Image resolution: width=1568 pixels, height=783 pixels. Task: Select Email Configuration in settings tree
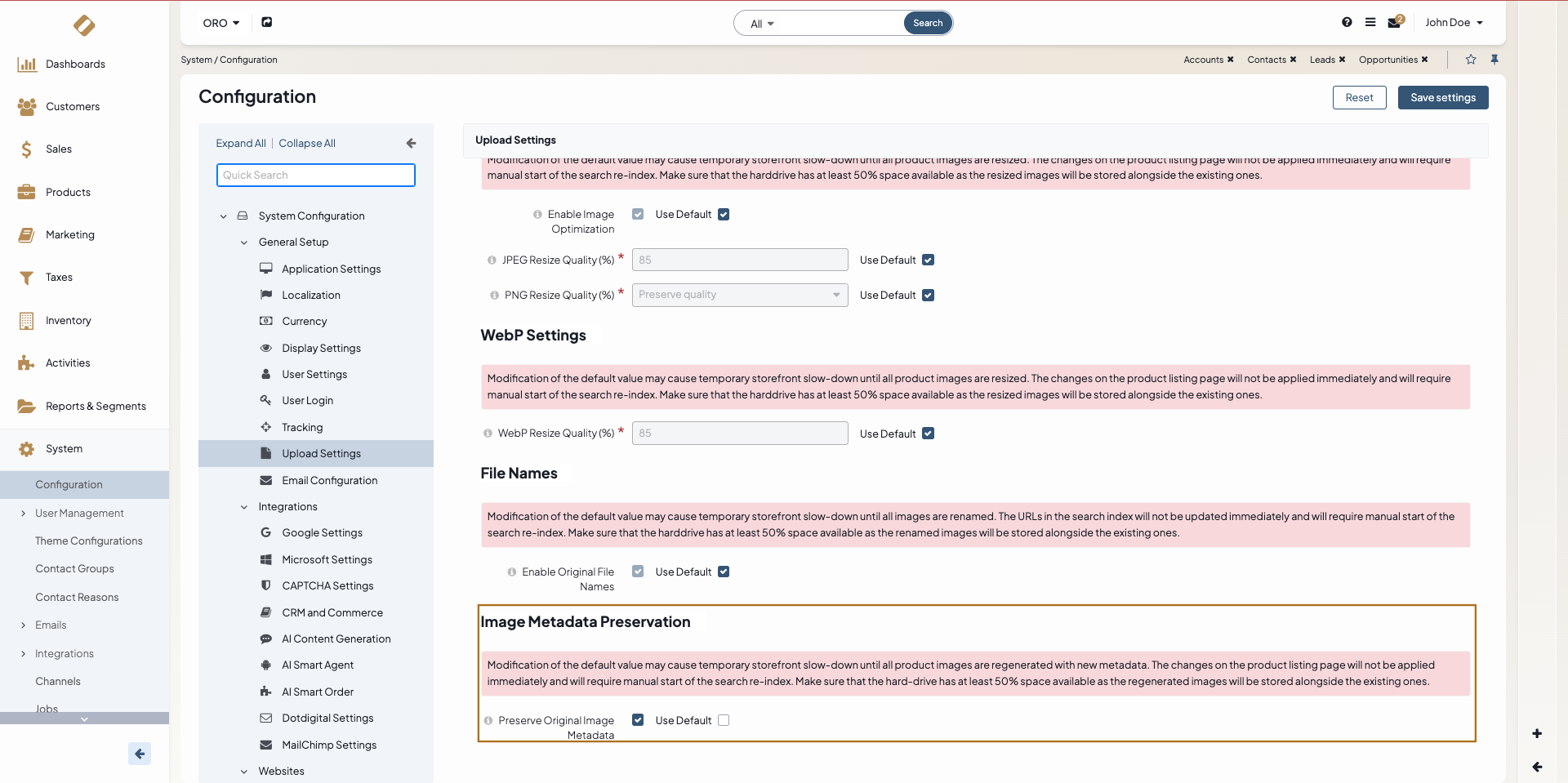329,481
